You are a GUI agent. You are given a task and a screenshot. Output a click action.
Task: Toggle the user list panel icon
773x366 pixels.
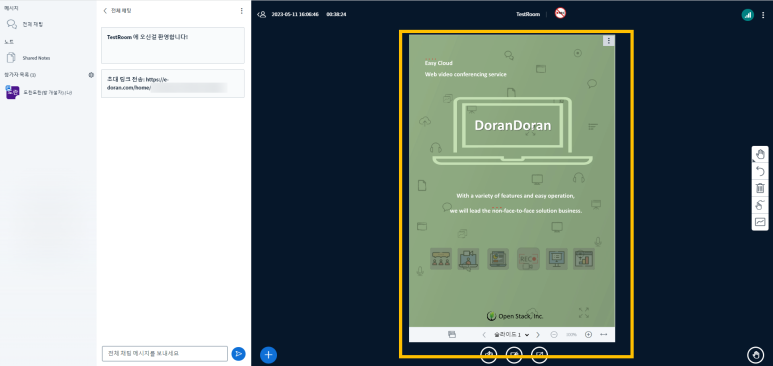[261, 14]
